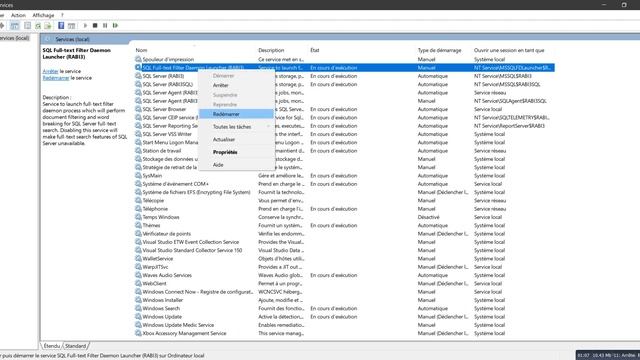Image resolution: width=640 pixels, height=360 pixels.
Task: Click gear icon of Waves Audio Services
Action: tap(138, 275)
